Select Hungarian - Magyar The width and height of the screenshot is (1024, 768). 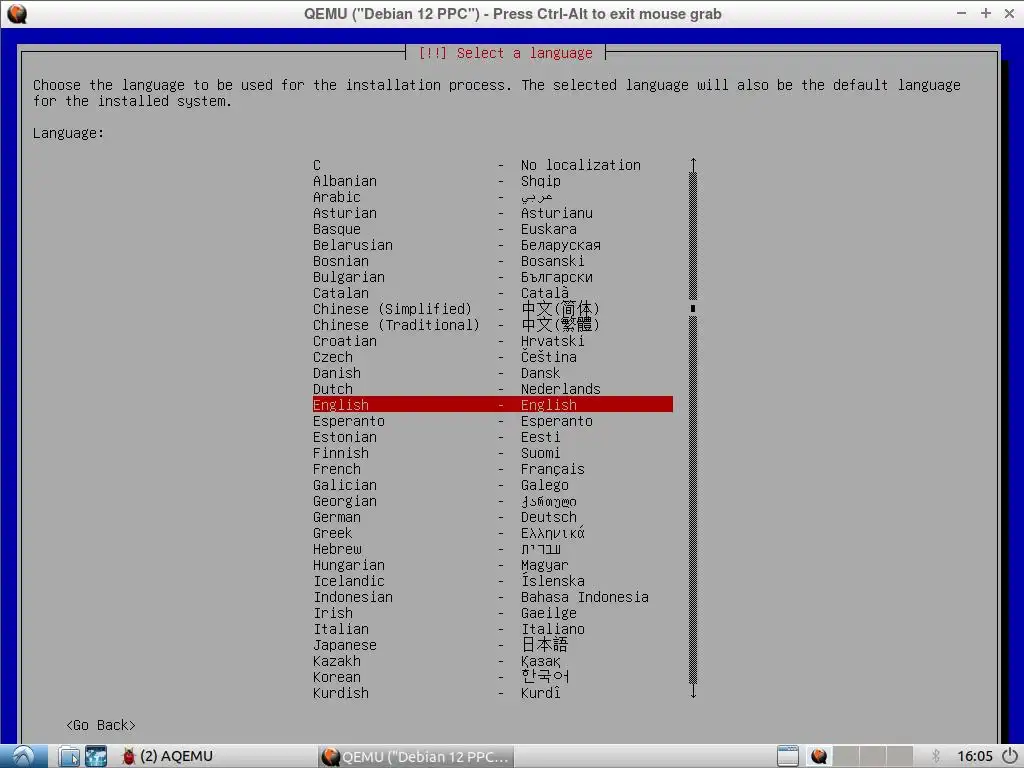492,565
